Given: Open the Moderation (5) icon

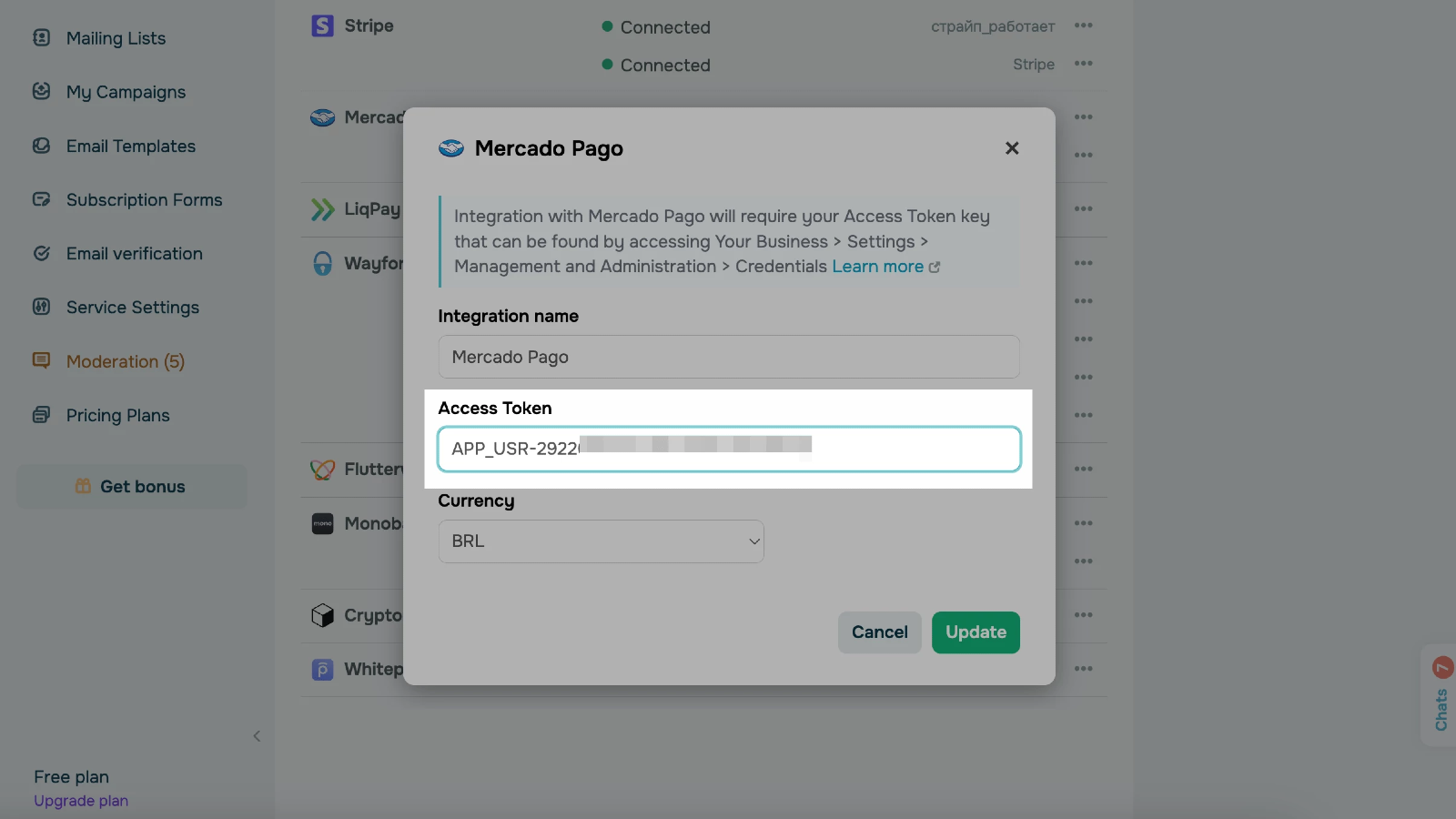Looking at the screenshot, I should tap(42, 361).
